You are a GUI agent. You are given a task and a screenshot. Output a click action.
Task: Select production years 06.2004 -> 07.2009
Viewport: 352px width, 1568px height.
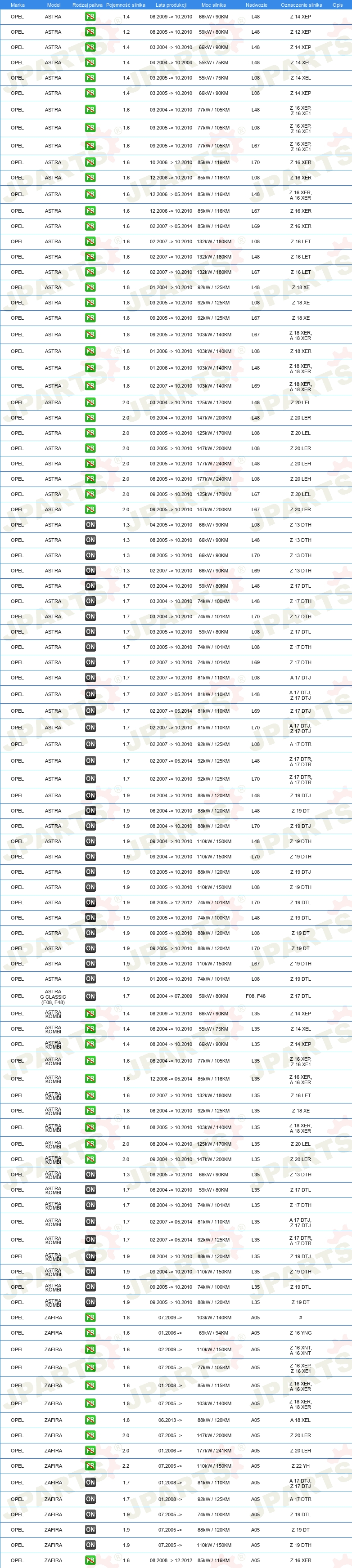point(171,996)
